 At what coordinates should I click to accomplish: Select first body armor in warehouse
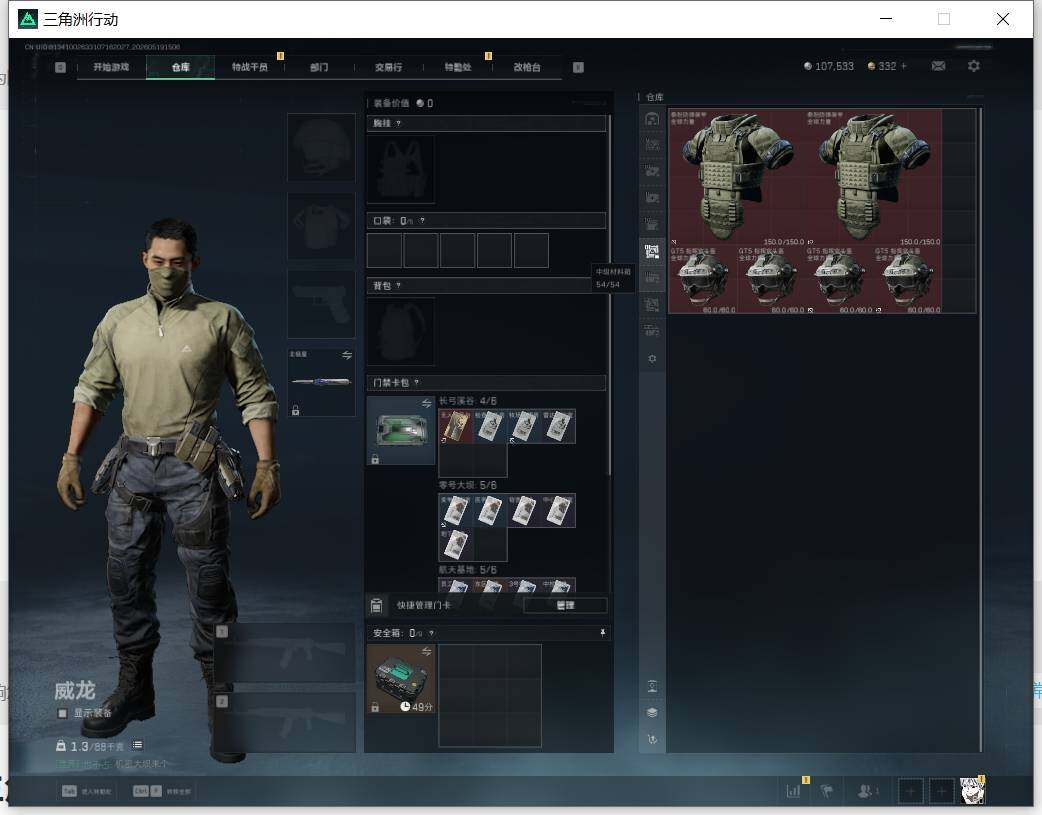coord(737,177)
